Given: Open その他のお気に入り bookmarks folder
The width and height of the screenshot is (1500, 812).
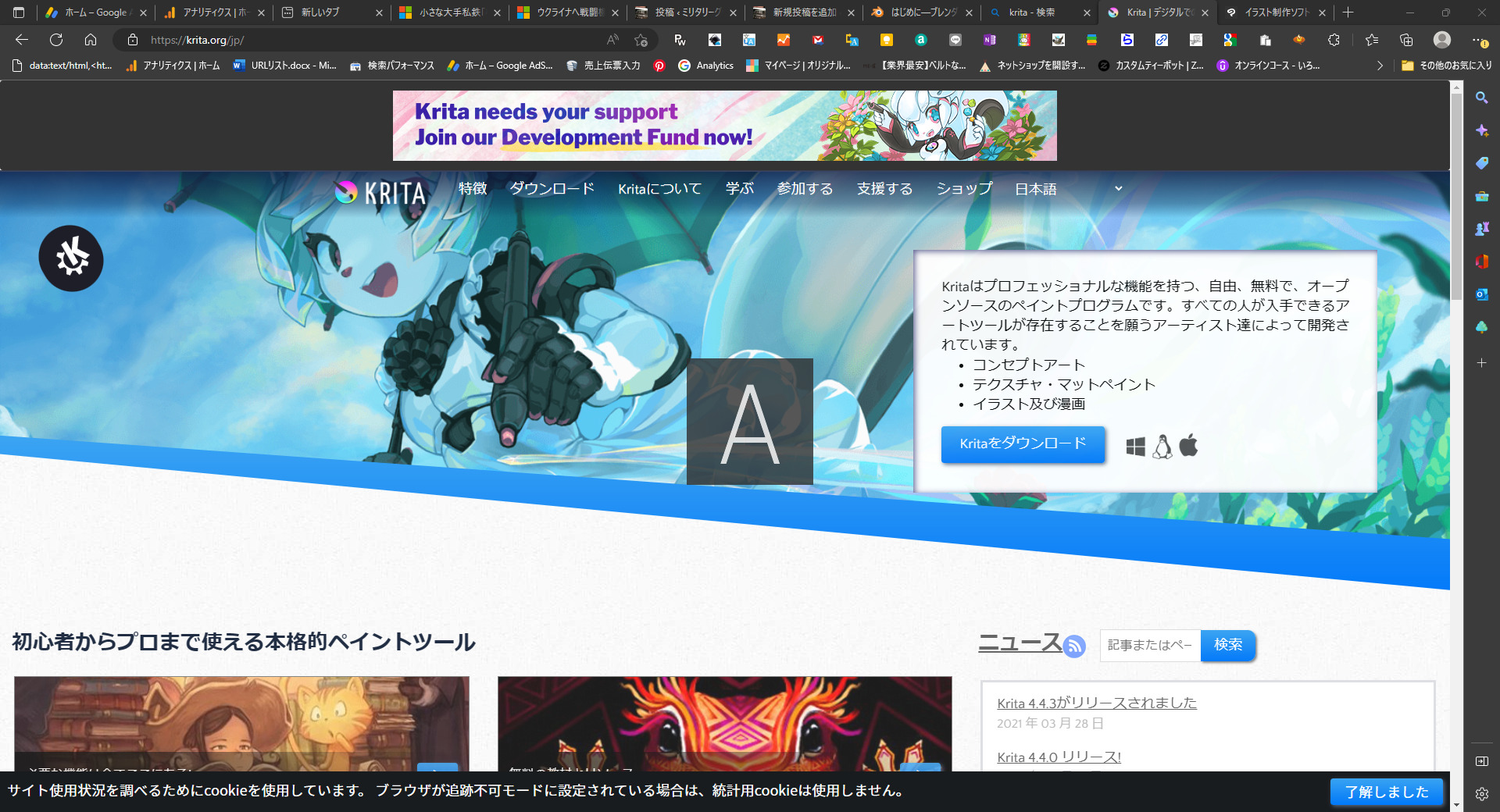Looking at the screenshot, I should coord(1446,66).
